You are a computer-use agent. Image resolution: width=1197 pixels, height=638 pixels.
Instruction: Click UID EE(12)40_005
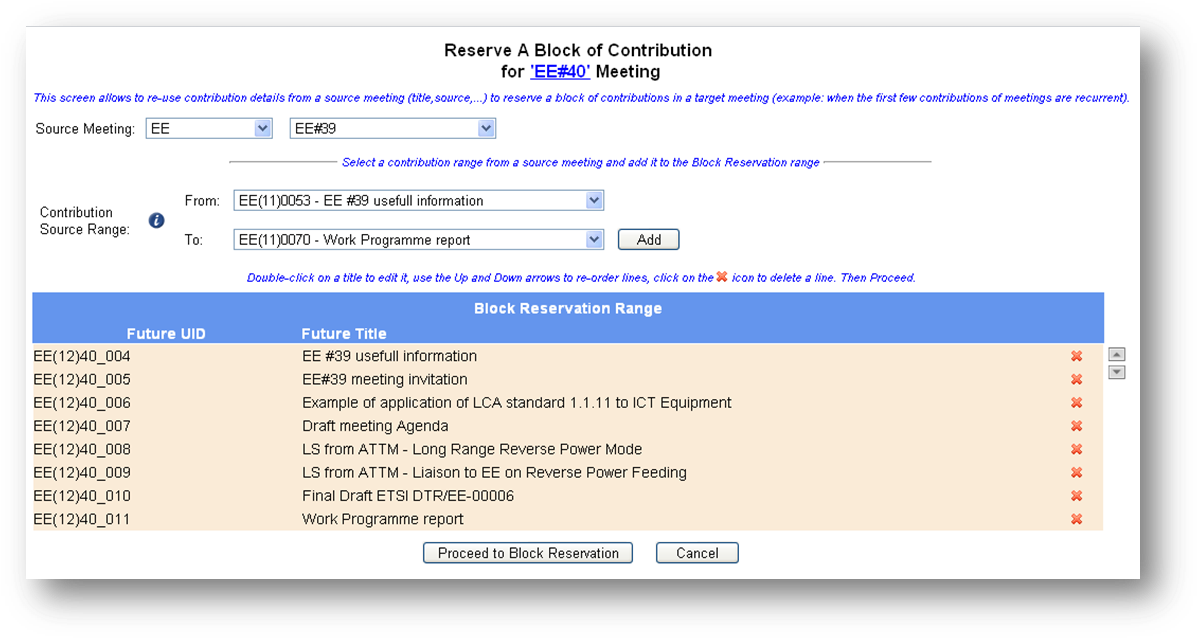(82, 379)
